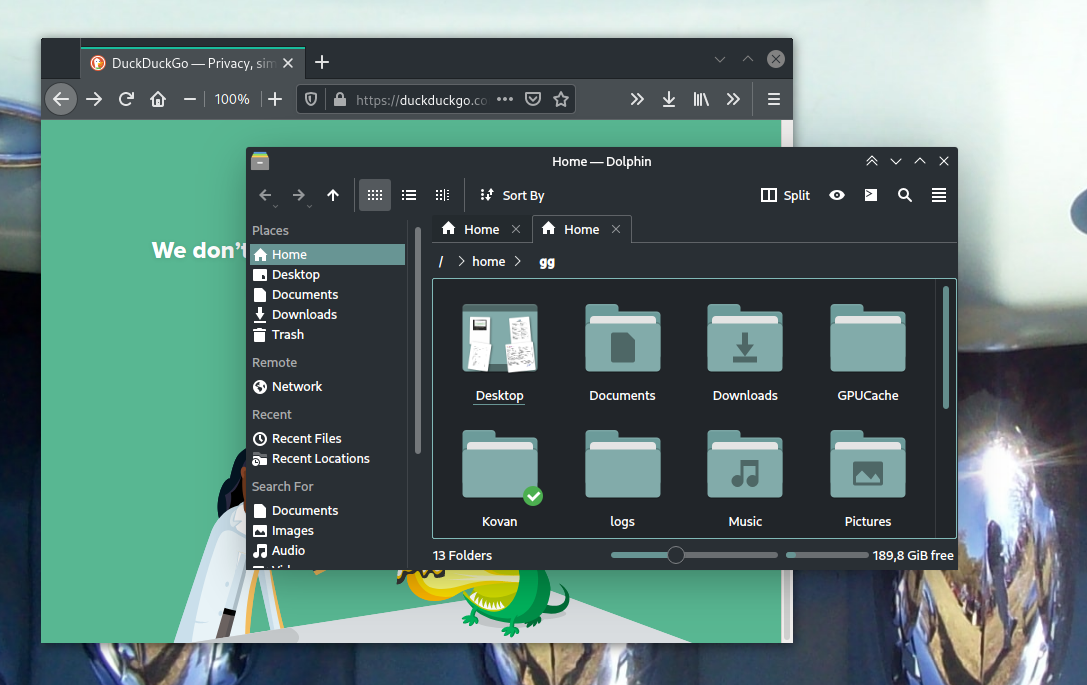The height and width of the screenshot is (685, 1087).
Task: Click the Firefox URL address field
Action: [x=421, y=100]
